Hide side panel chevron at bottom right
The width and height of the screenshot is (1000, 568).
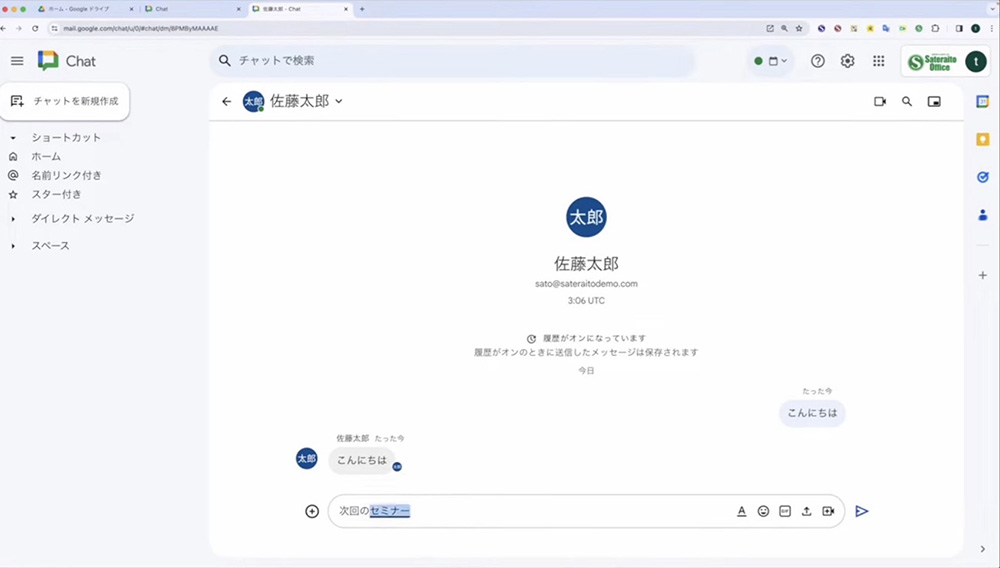pos(983,549)
